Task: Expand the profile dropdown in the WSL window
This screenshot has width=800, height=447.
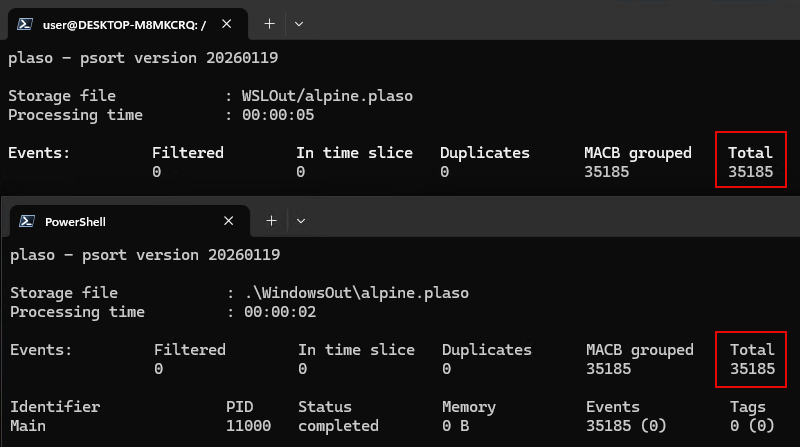Action: 299,23
